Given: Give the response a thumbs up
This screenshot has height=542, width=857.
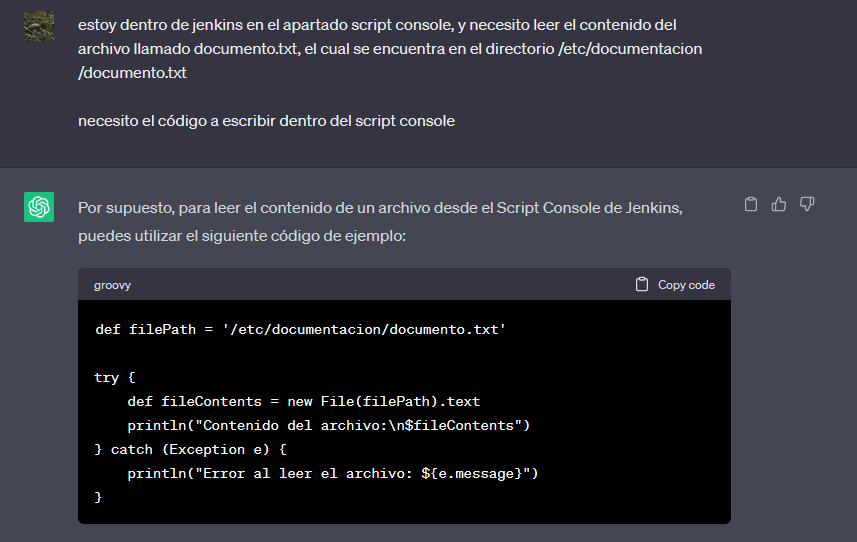Looking at the screenshot, I should pos(779,204).
